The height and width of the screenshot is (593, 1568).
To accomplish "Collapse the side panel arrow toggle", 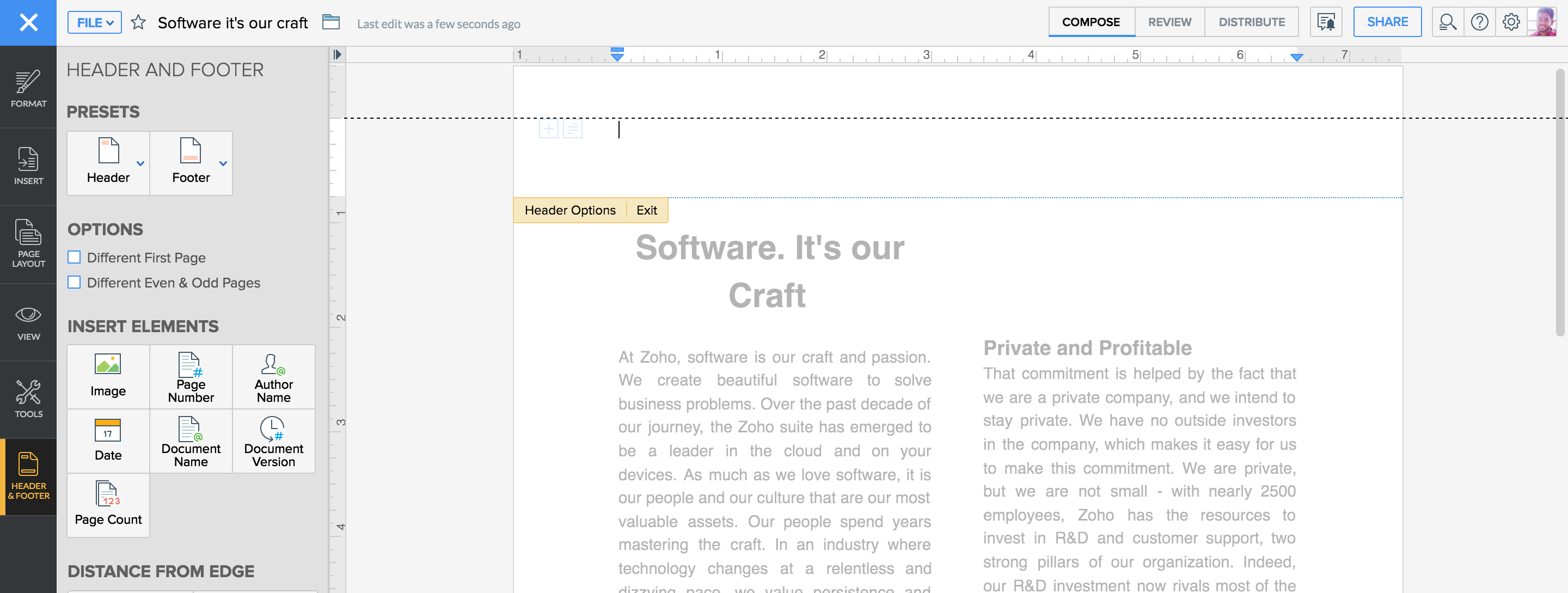I will point(337,54).
